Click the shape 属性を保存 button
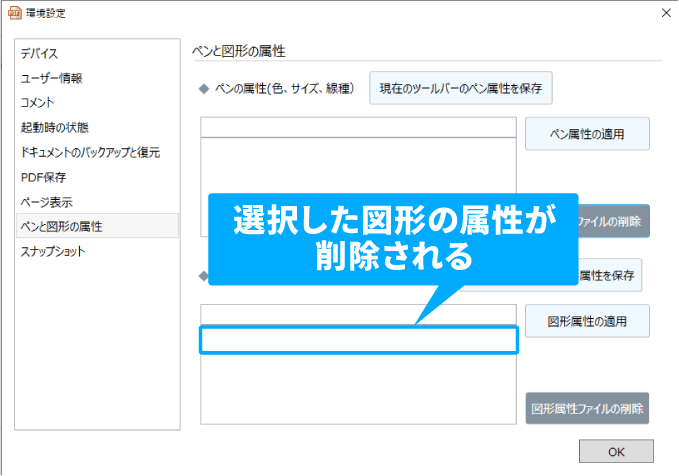The image size is (679, 476). pyautogui.click(x=609, y=274)
